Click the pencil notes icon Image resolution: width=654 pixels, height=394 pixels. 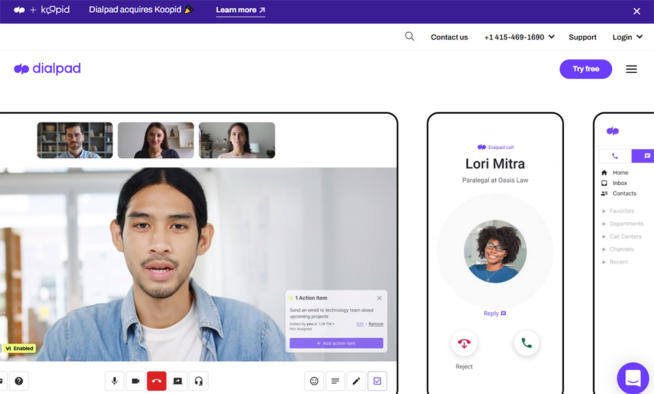coord(356,381)
